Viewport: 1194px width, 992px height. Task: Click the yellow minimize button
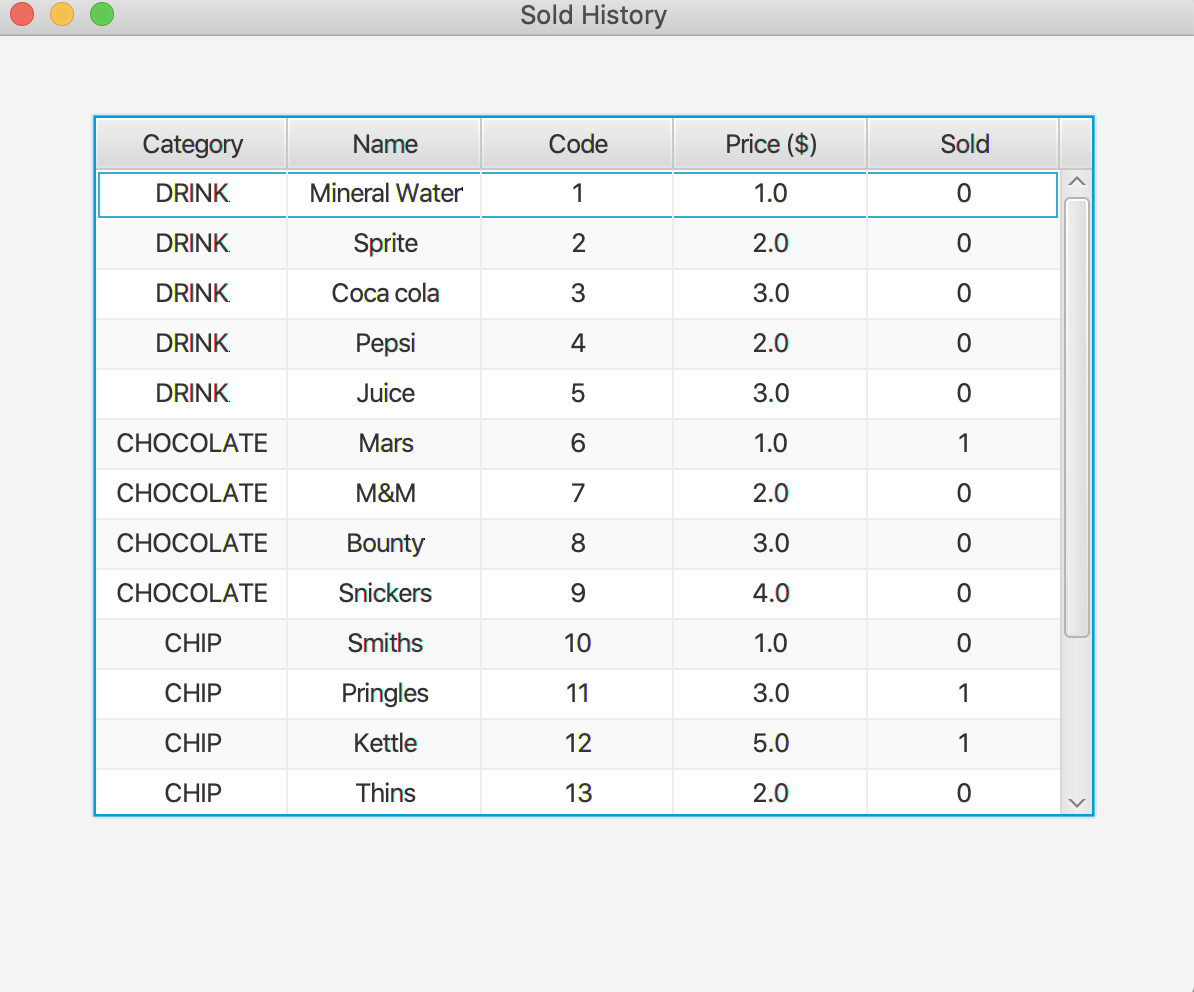[x=61, y=15]
